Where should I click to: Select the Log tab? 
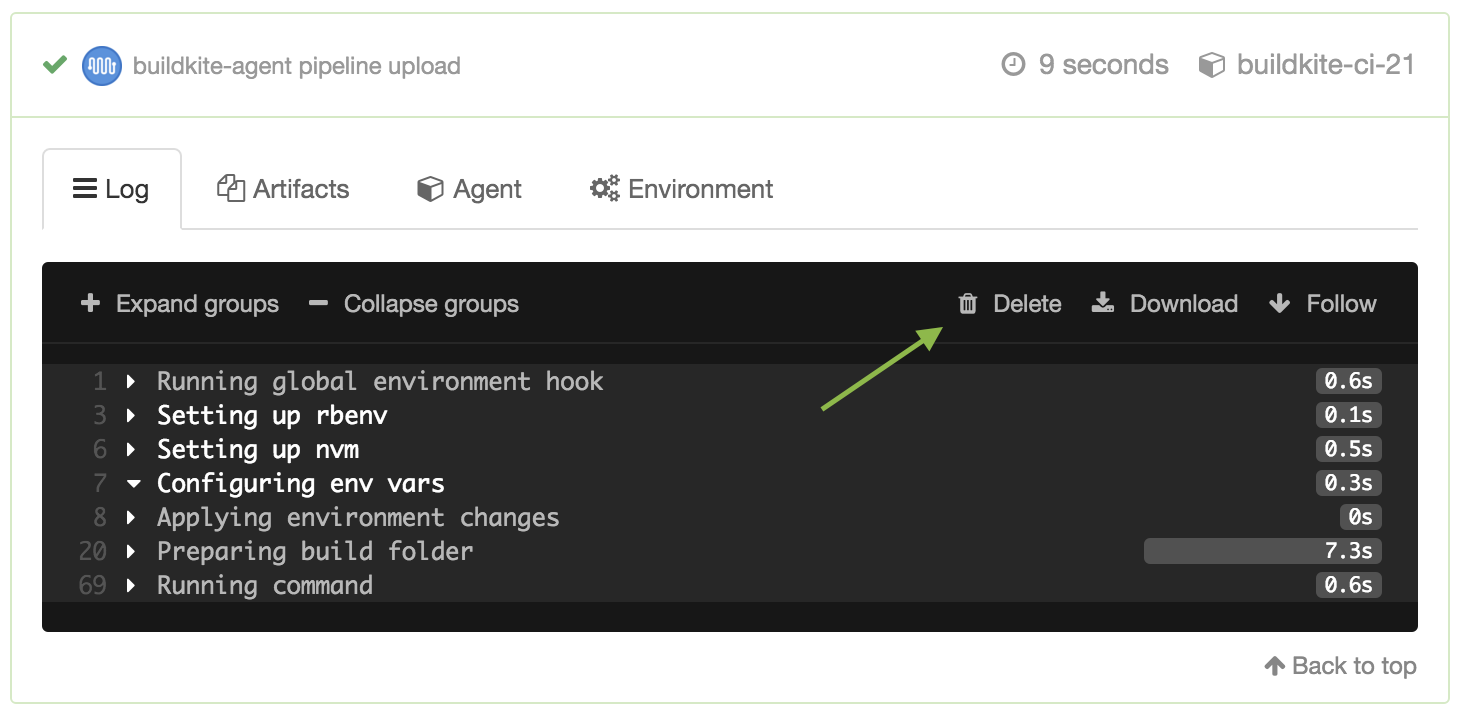(x=111, y=188)
